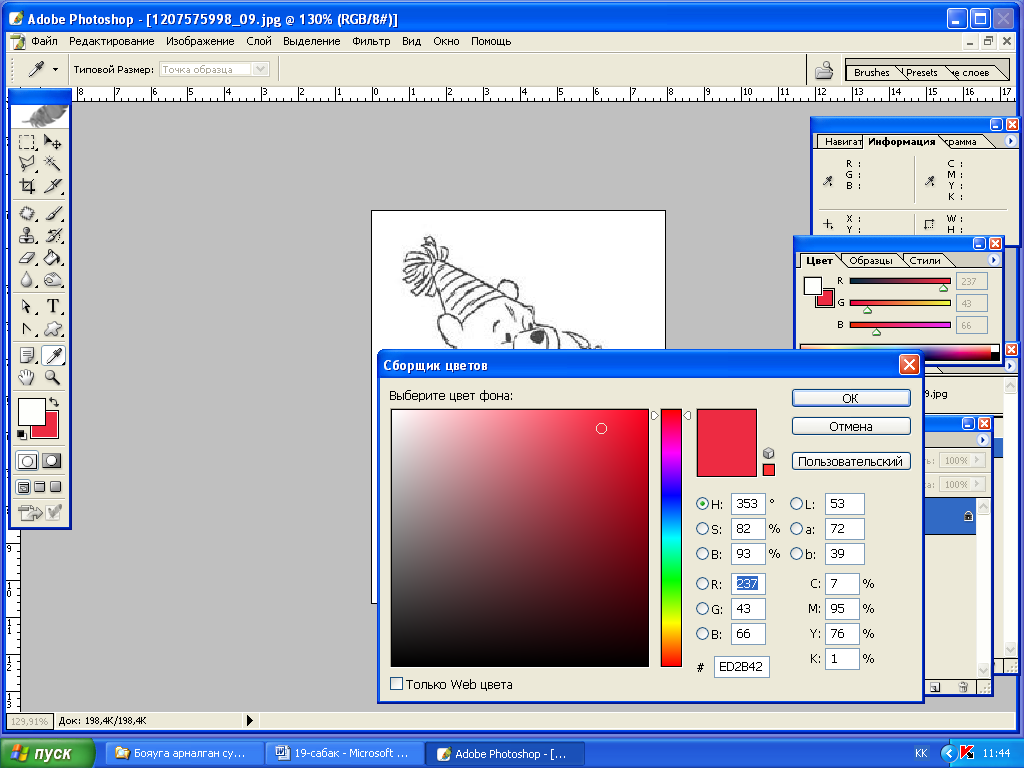Image resolution: width=1024 pixels, height=768 pixels.
Task: Select the Sponge tool
Action: click(52, 280)
